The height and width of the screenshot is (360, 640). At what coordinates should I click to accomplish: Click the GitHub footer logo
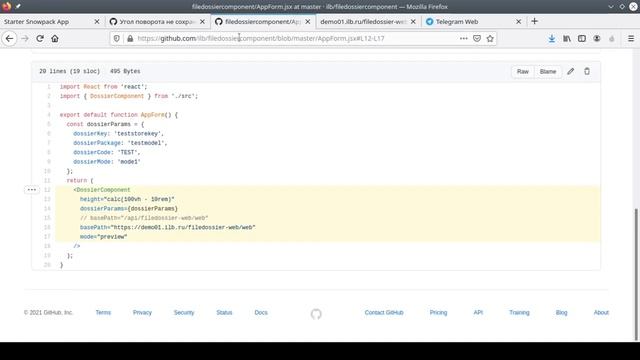coord(316,313)
